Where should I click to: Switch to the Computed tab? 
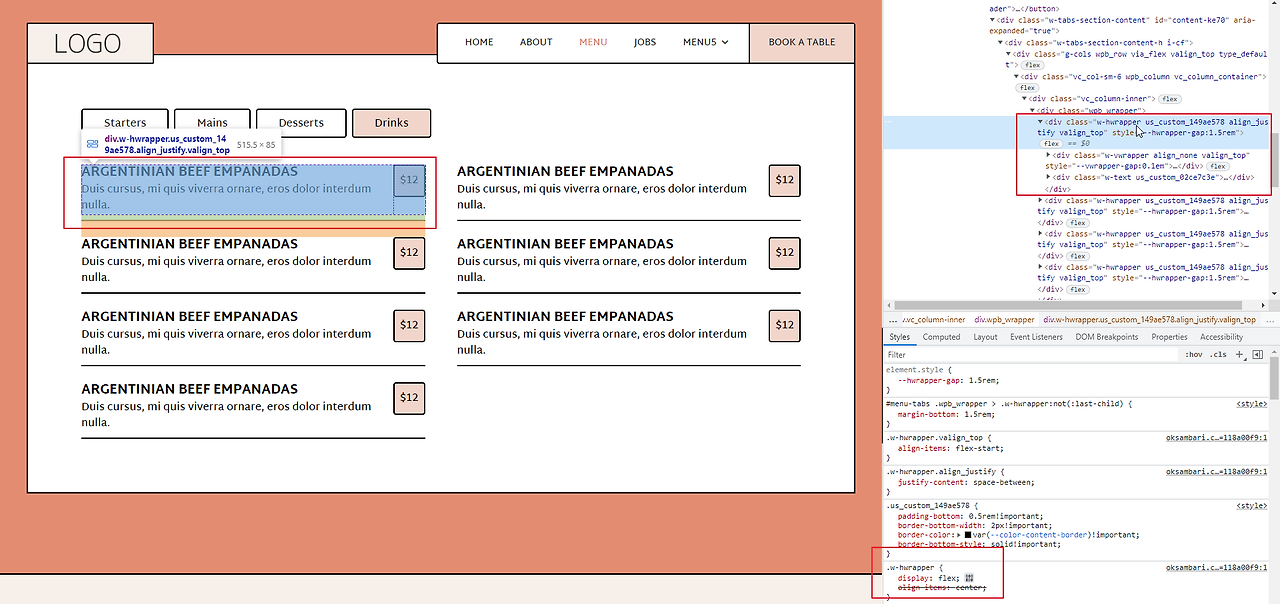(941, 337)
